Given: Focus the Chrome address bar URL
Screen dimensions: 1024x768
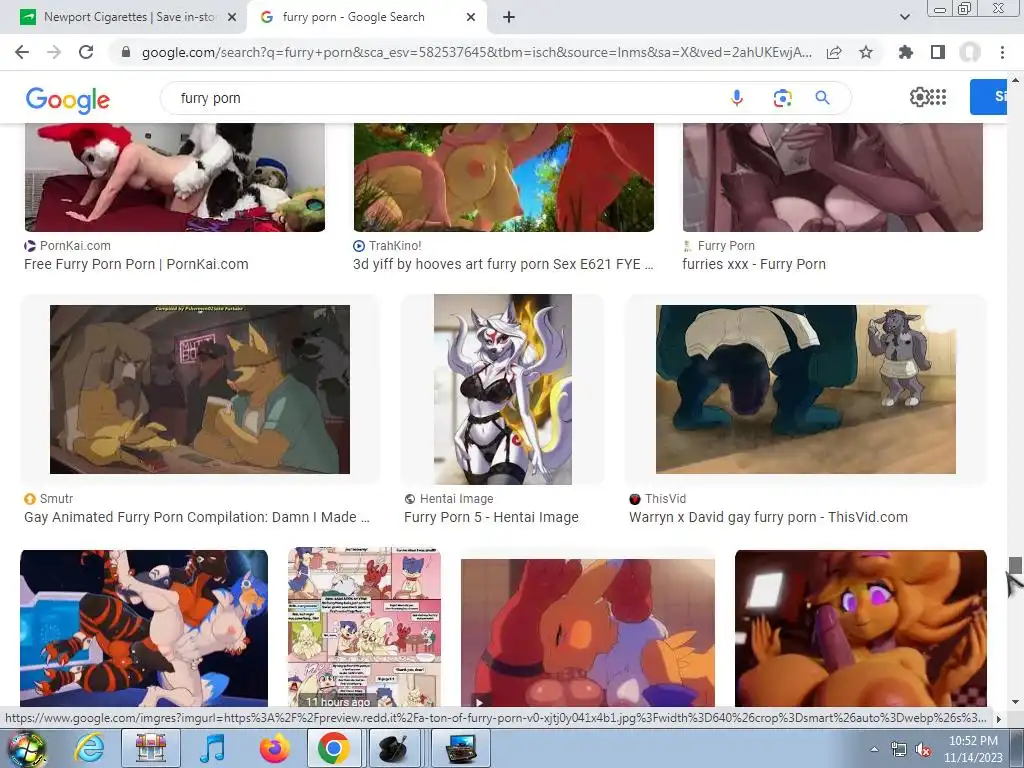Looking at the screenshot, I should [x=477, y=52].
